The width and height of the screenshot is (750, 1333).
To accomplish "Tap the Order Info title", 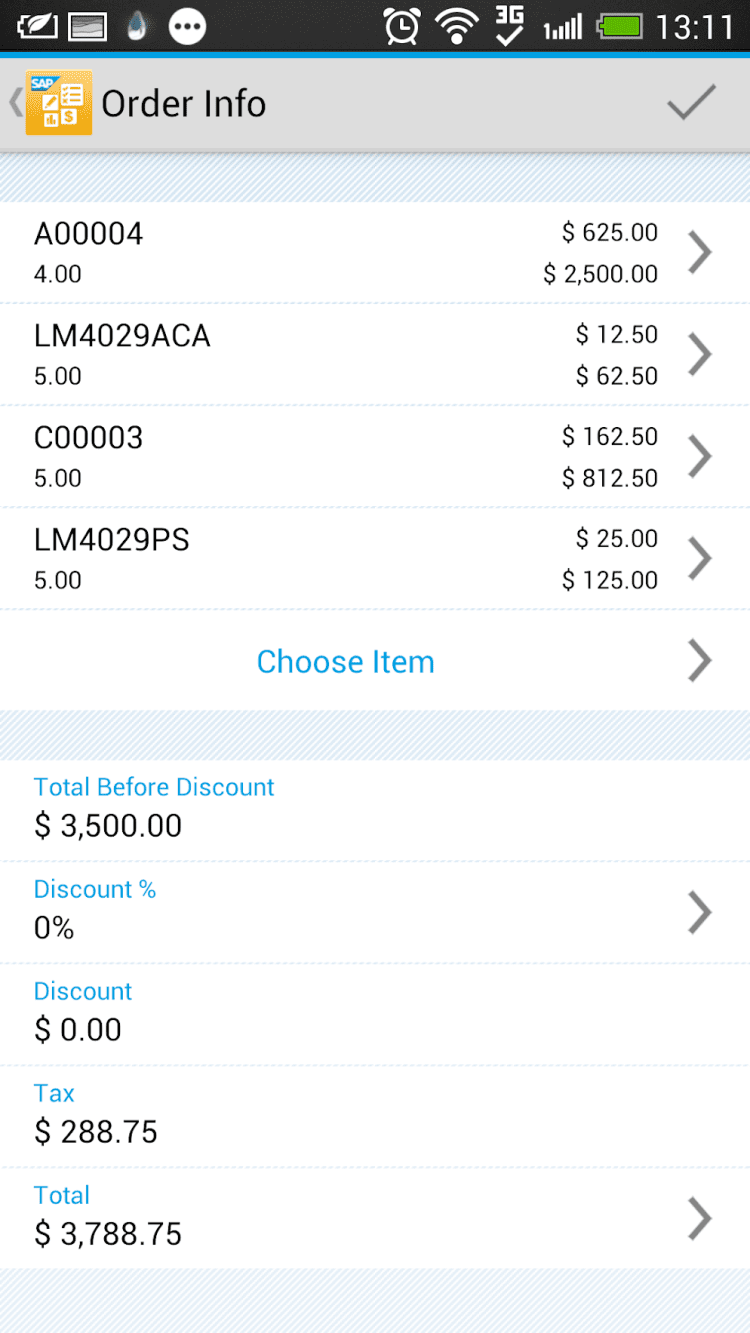I will pyautogui.click(x=184, y=104).
